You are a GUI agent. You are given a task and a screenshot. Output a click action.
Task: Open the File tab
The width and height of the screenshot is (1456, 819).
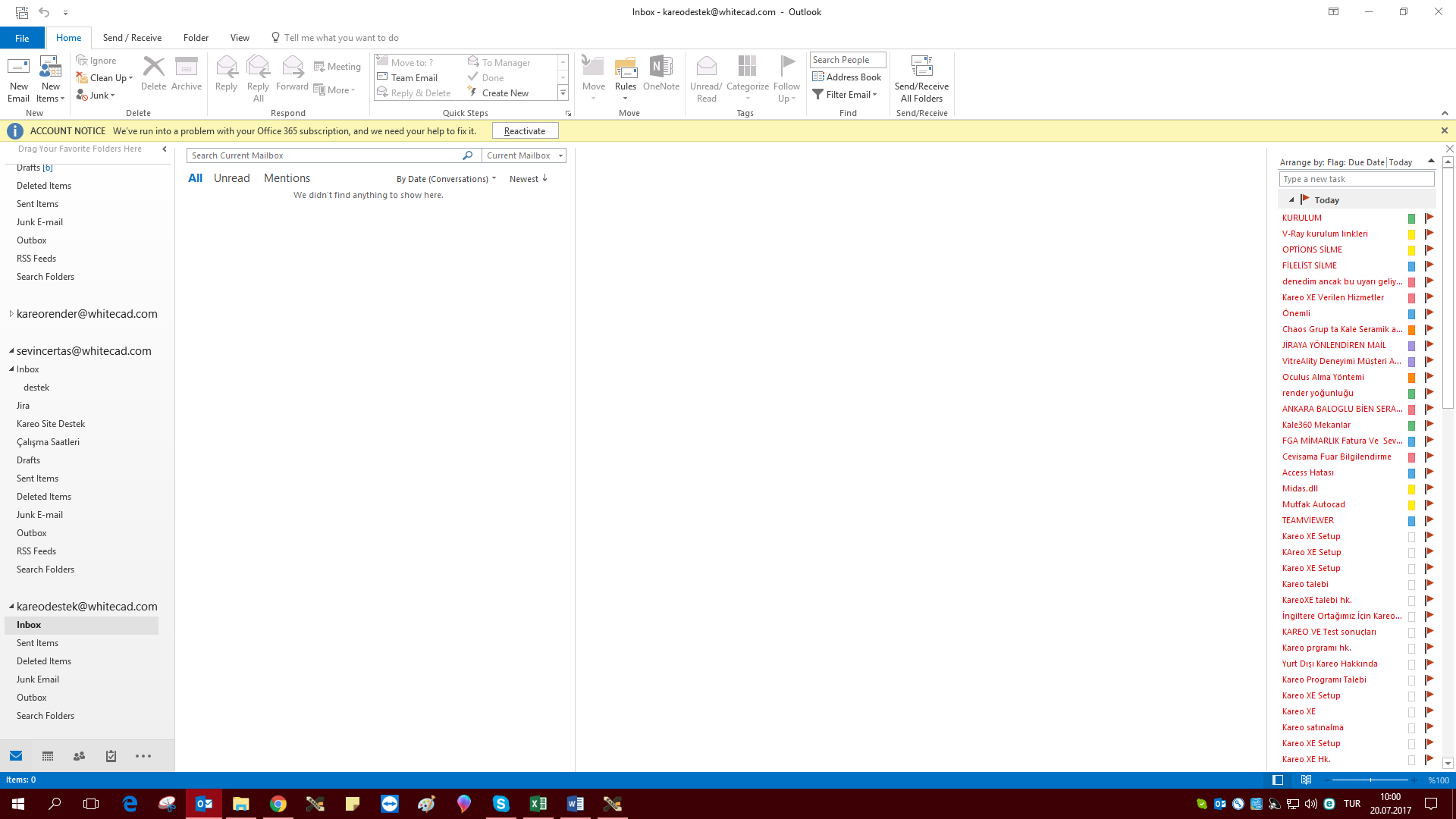click(22, 38)
